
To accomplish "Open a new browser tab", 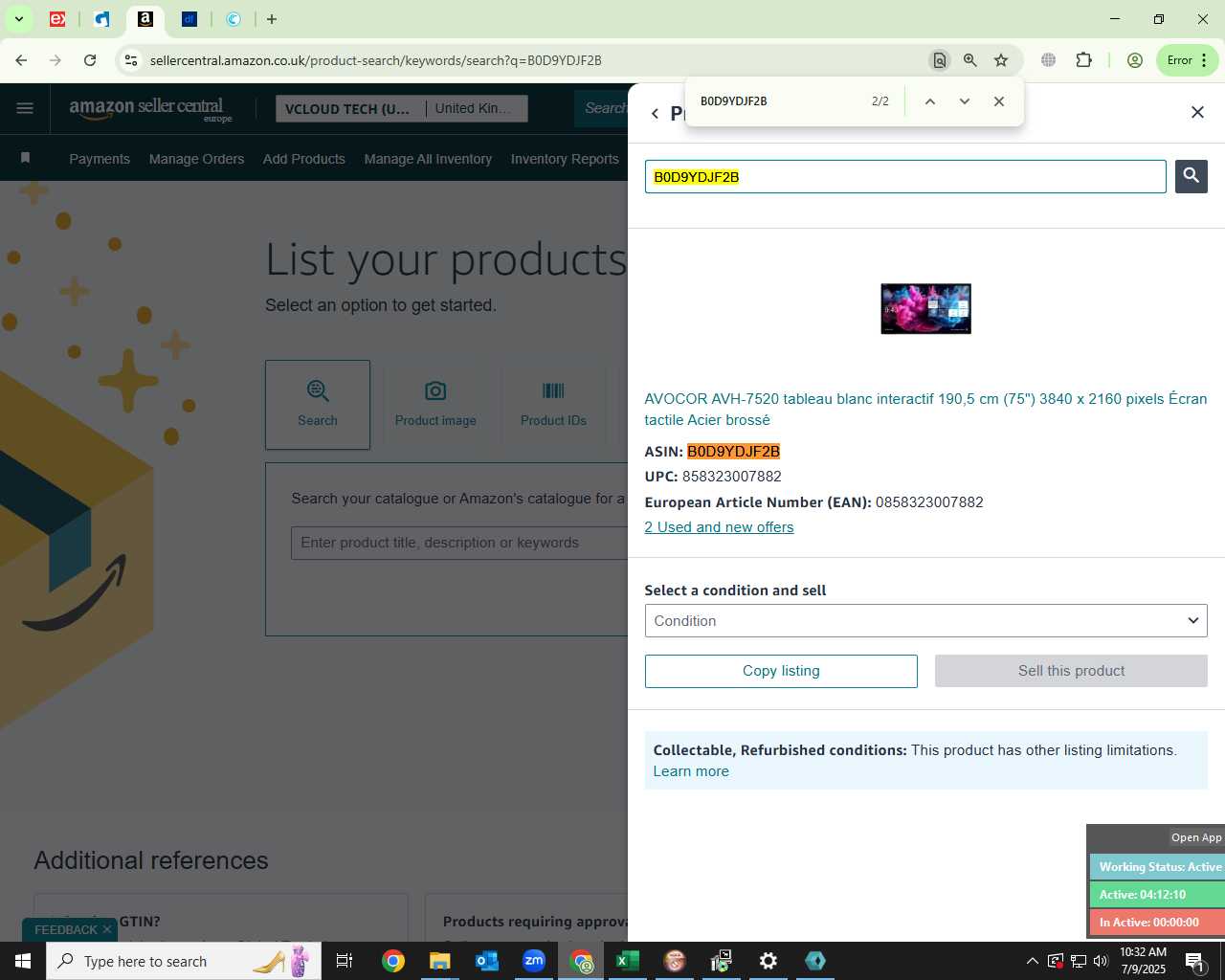I will 272,19.
